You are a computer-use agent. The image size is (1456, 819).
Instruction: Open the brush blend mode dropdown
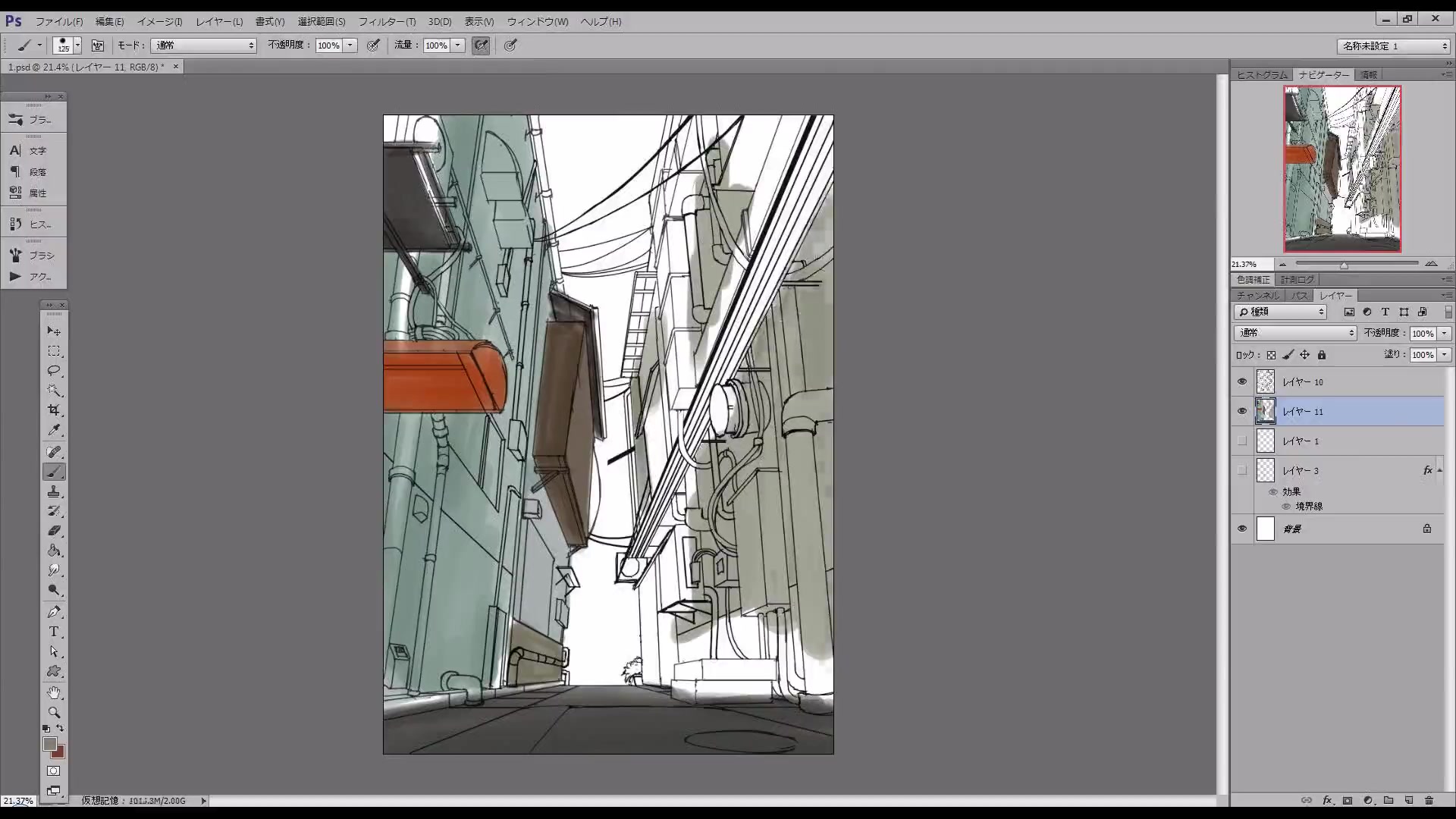204,45
